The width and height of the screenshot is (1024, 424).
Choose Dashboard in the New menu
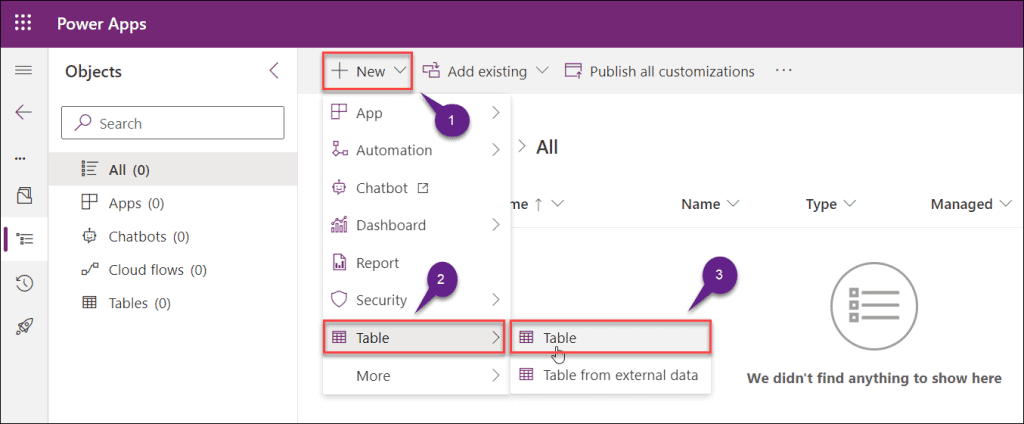point(416,225)
